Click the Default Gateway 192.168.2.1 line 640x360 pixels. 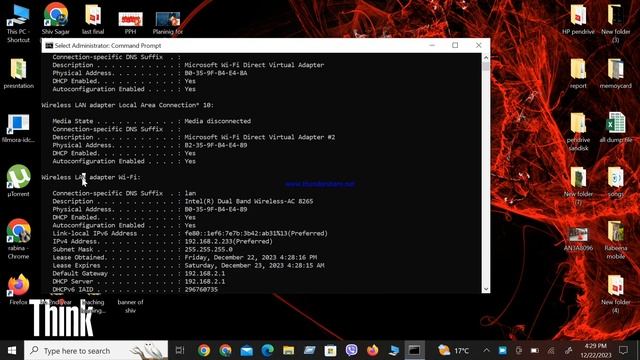(139, 273)
